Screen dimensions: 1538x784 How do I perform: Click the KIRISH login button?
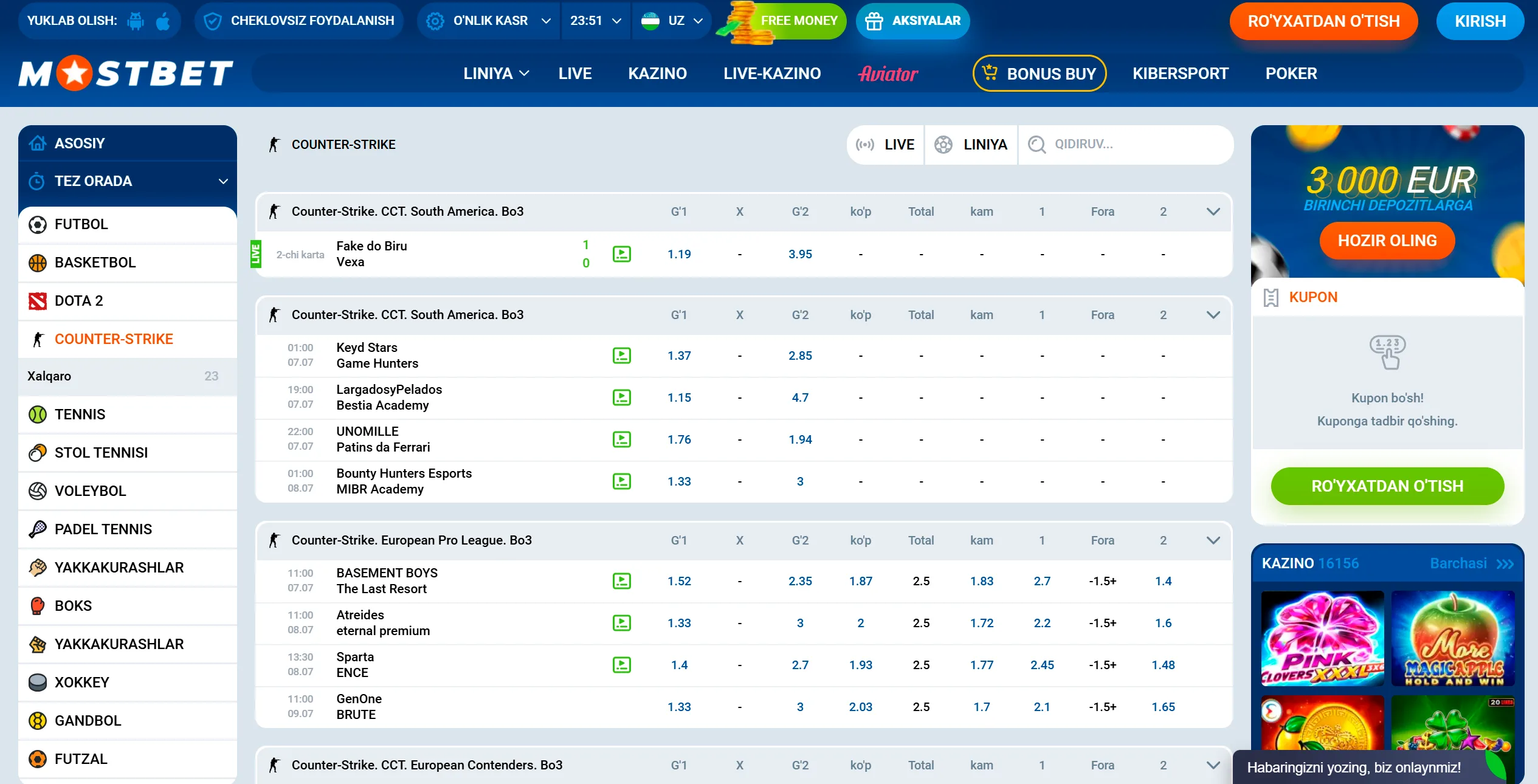1480,21
